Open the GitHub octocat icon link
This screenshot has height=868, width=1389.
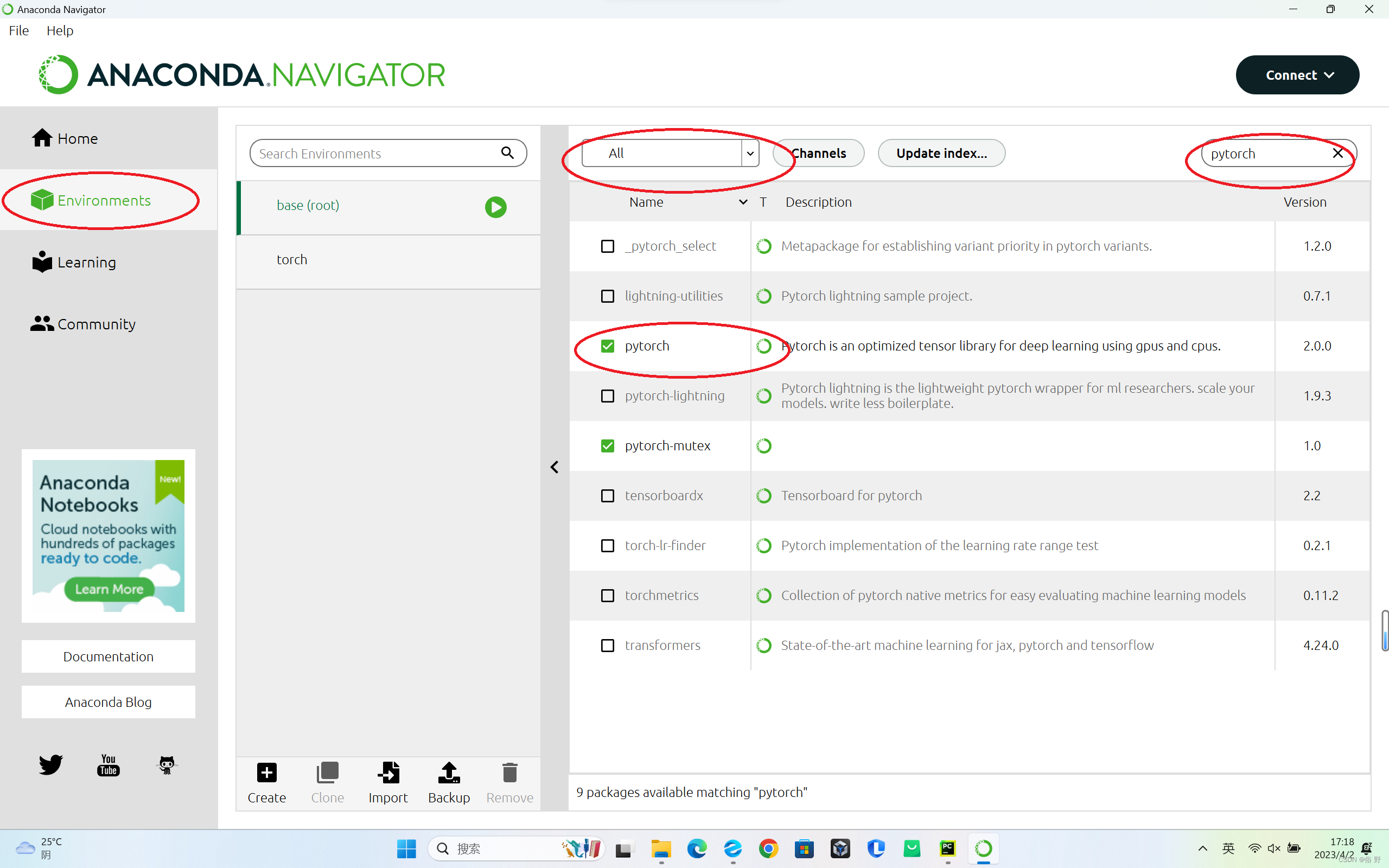167,765
